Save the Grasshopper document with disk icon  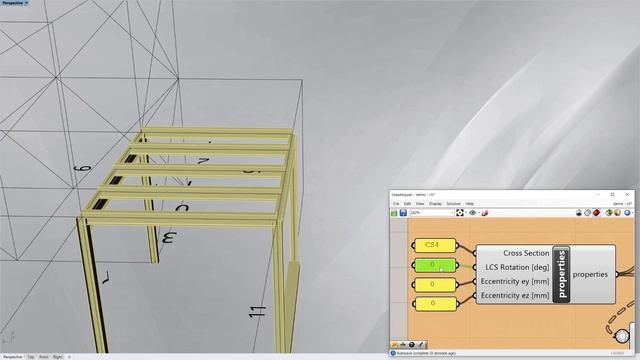pyautogui.click(x=403, y=213)
